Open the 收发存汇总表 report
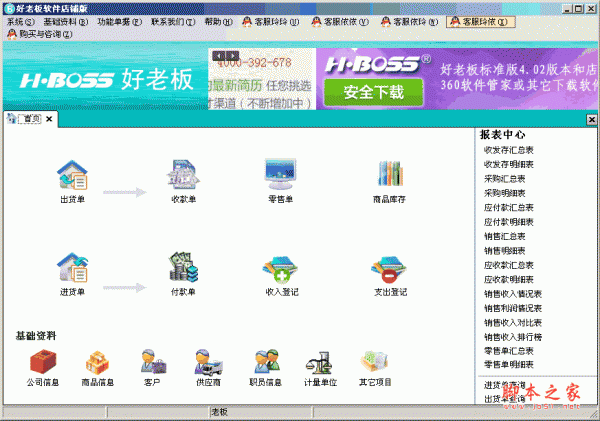 coord(509,150)
